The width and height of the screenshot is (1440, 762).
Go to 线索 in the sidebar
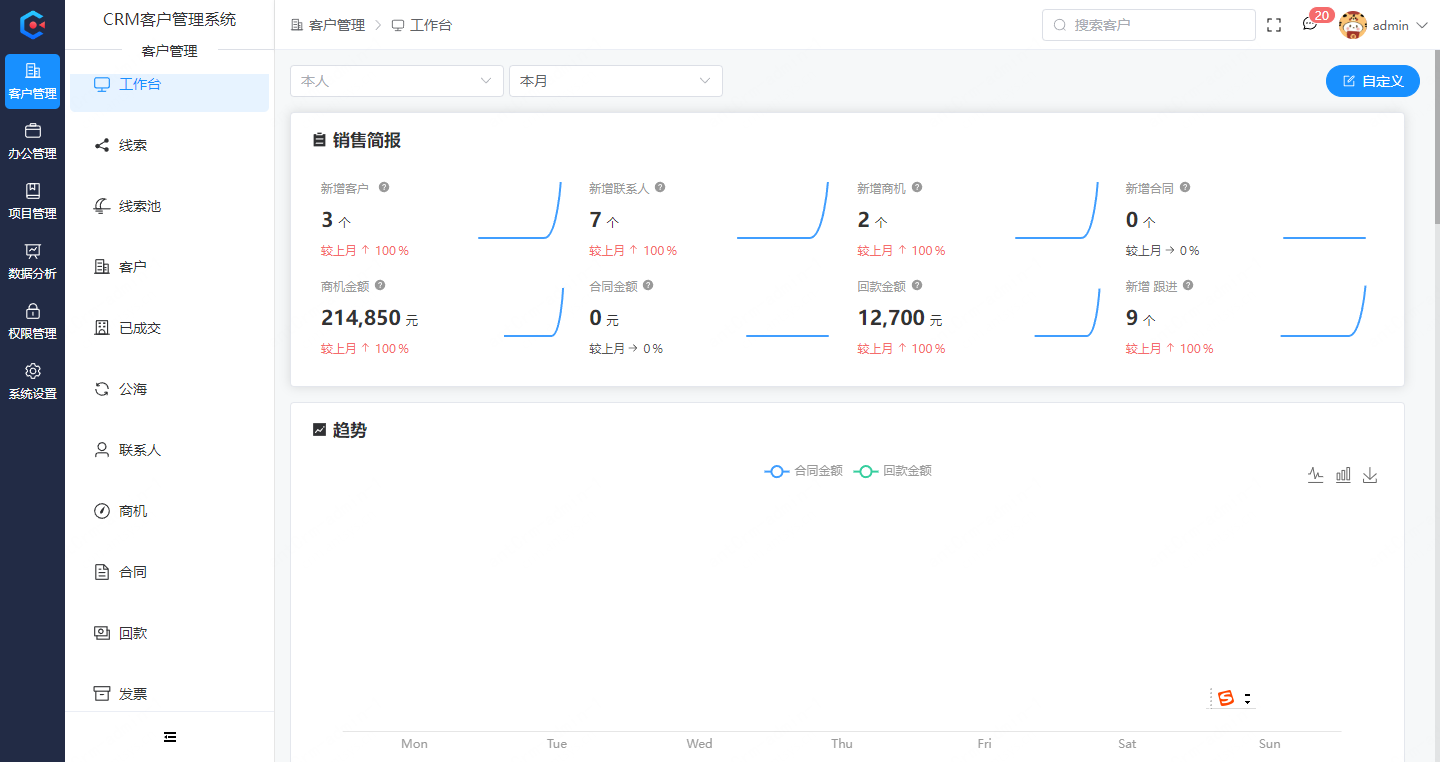(169, 145)
